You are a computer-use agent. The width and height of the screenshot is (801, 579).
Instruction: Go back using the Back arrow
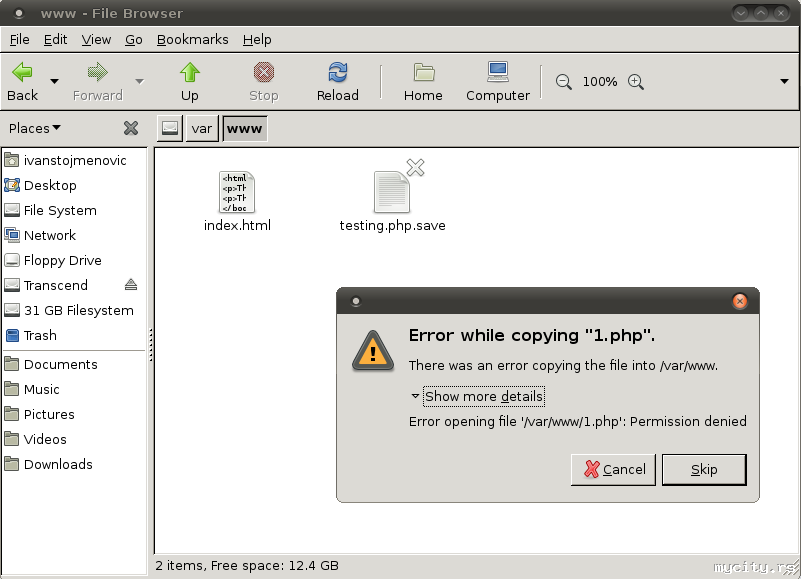22,82
